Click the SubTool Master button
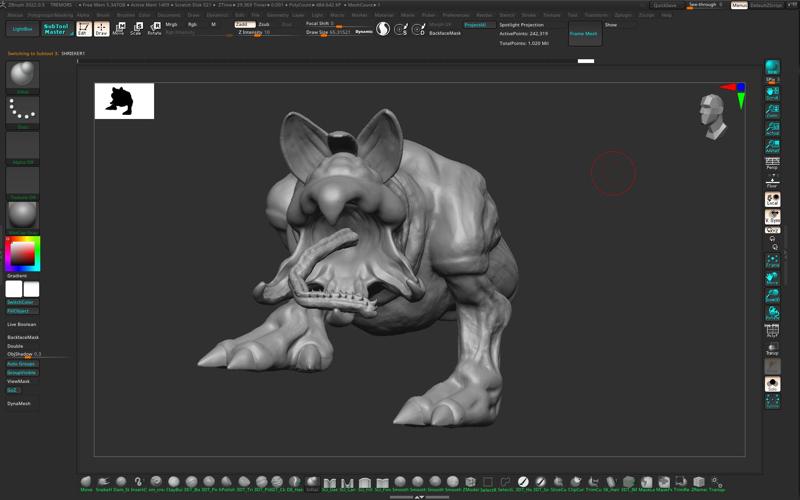 (55, 29)
